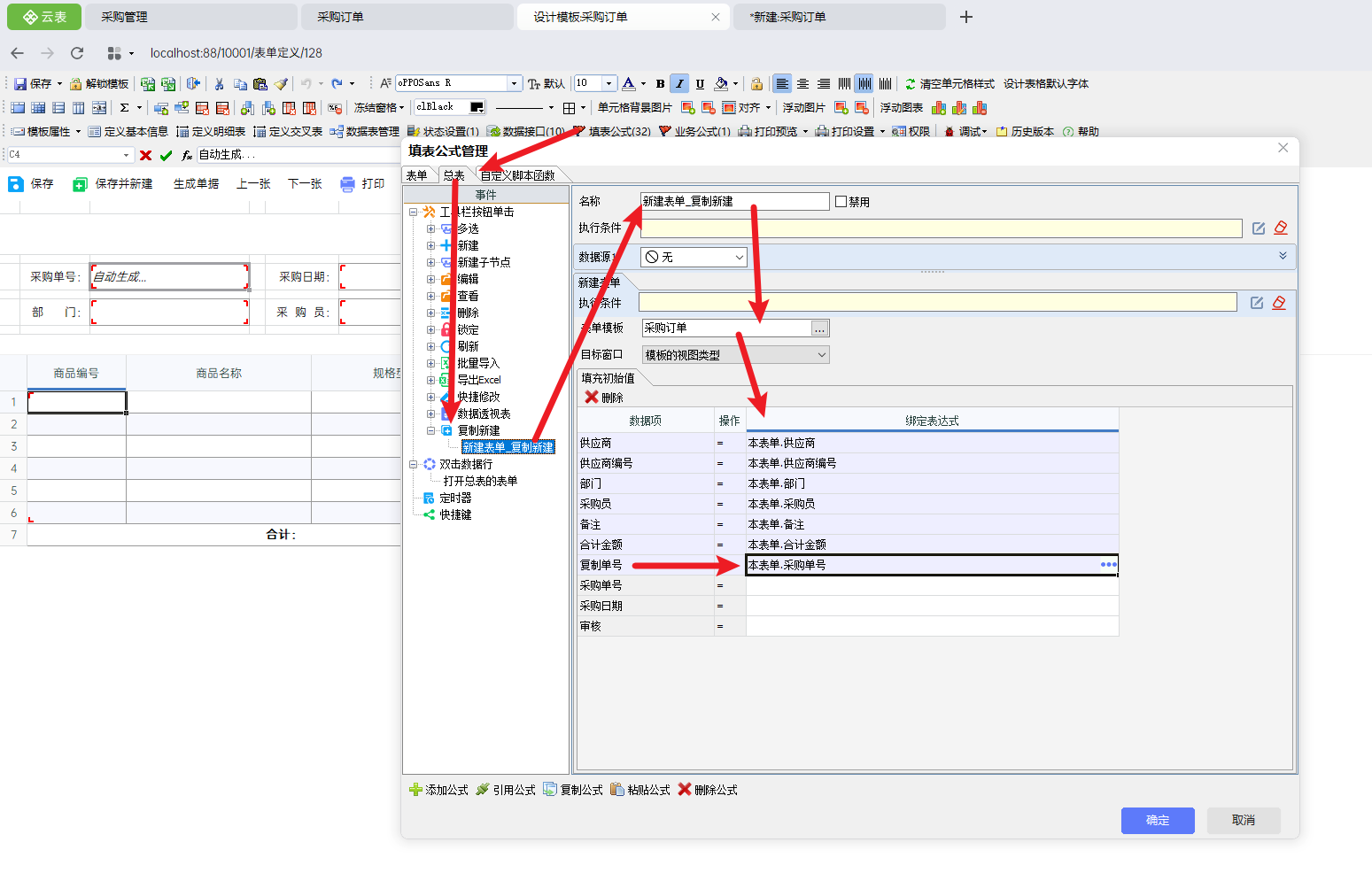This screenshot has height=881, width=1372.
Task: Click the underline formatting icon
Action: click(700, 84)
